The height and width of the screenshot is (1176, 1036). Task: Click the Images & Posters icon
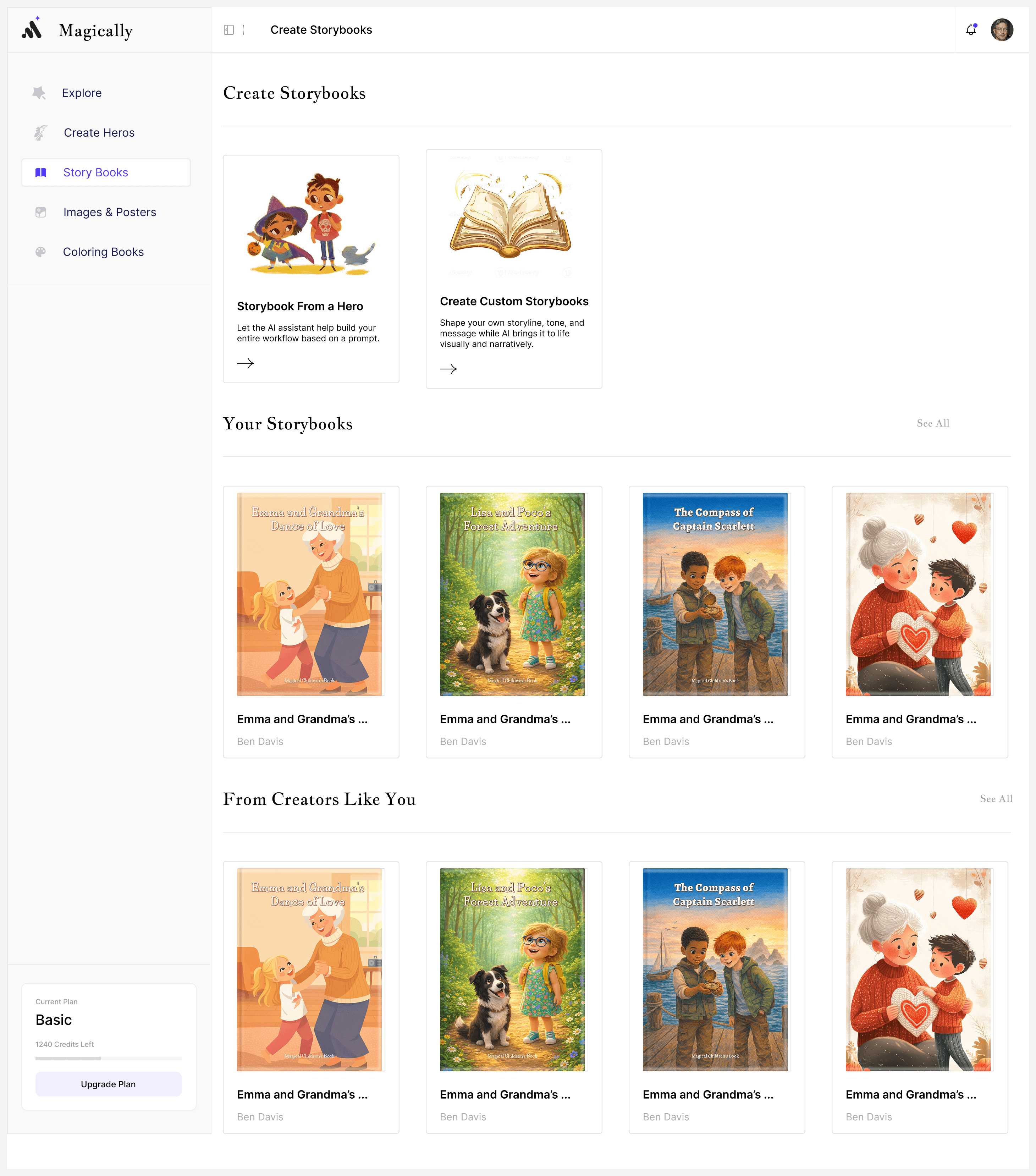[40, 212]
